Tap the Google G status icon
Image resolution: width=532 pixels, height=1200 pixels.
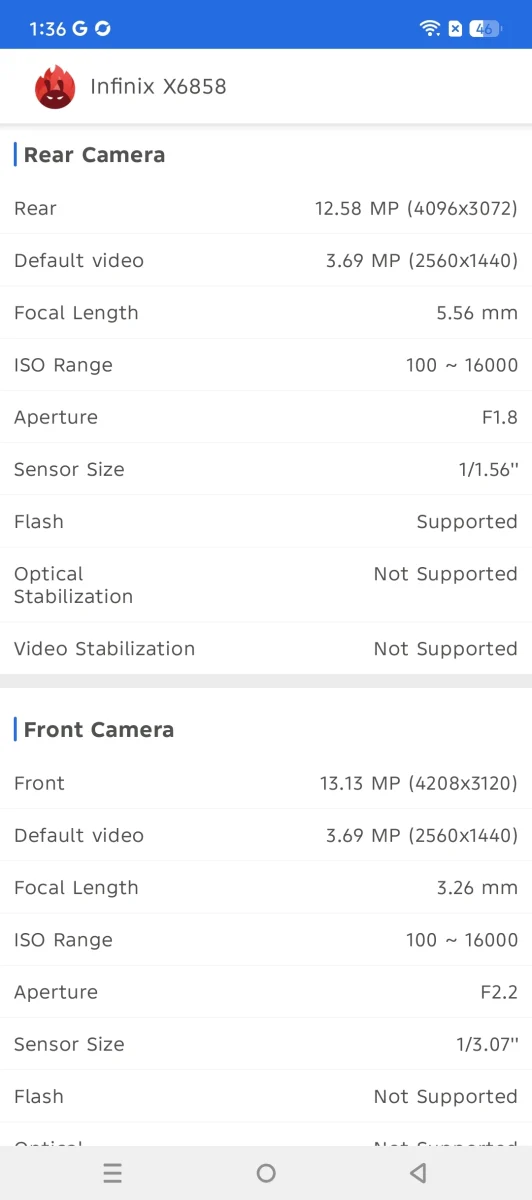coord(79,28)
